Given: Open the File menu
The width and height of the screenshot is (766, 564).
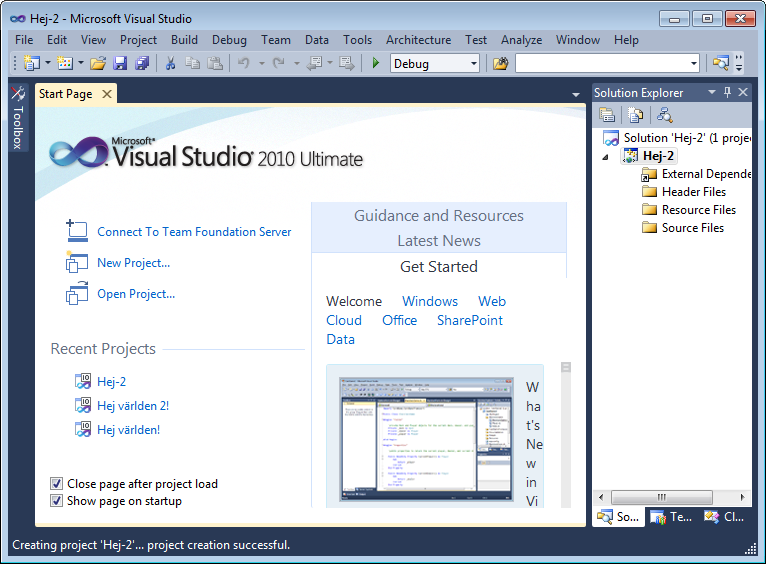Looking at the screenshot, I should point(24,40).
